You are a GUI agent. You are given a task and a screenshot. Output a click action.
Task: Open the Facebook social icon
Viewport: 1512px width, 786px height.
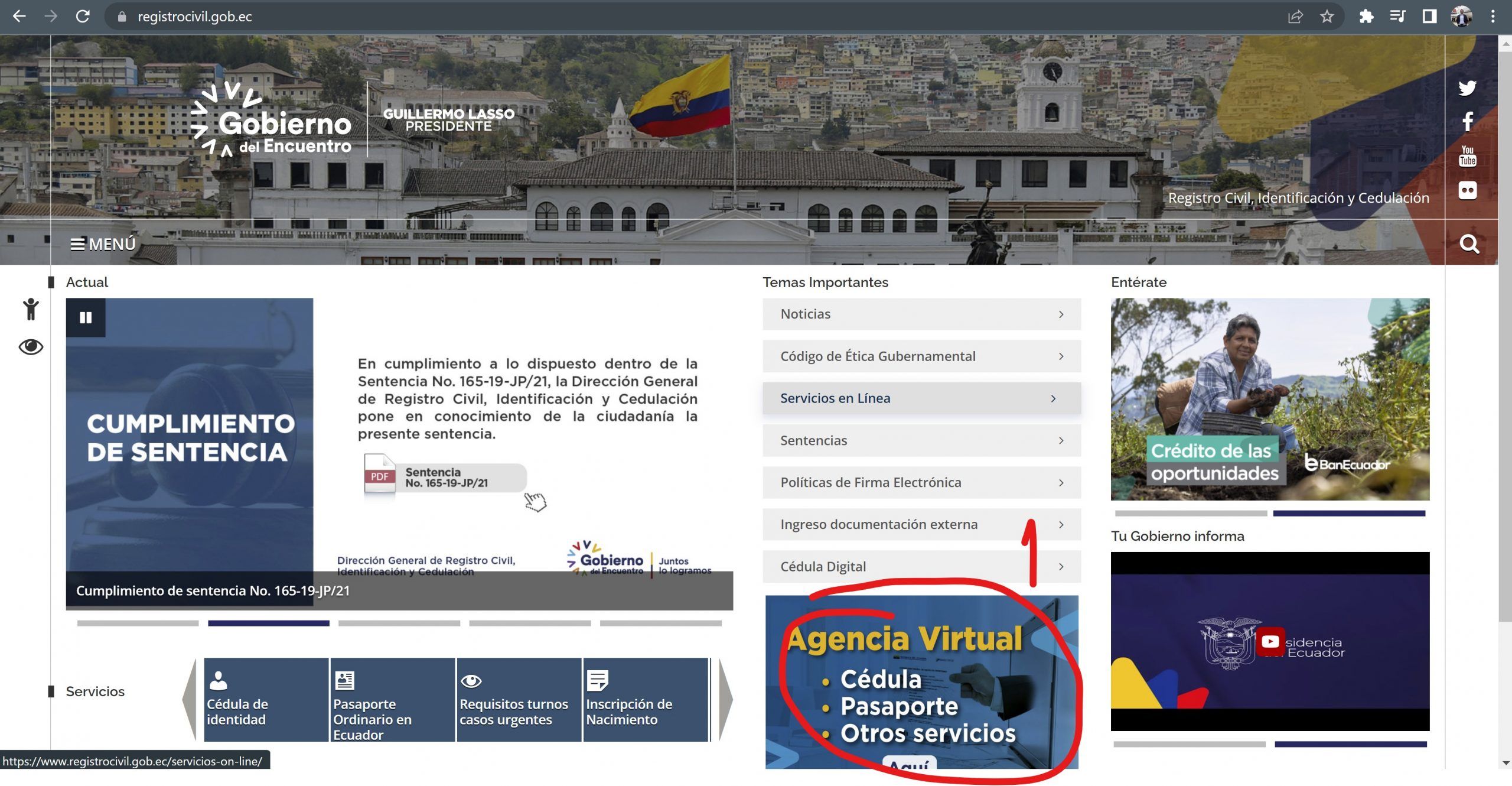point(1467,122)
